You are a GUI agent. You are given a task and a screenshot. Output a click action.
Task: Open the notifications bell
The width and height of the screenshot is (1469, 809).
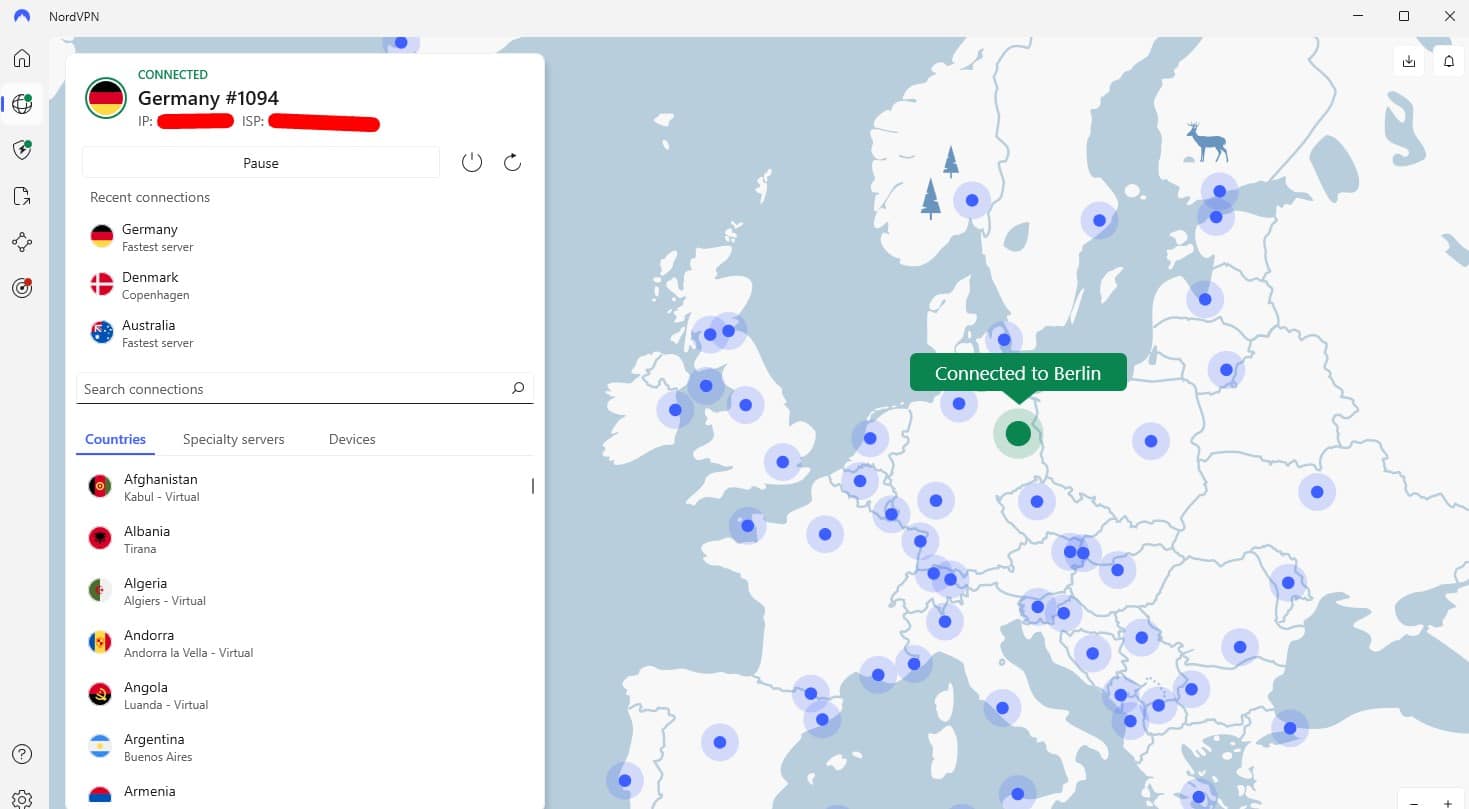click(x=1449, y=61)
